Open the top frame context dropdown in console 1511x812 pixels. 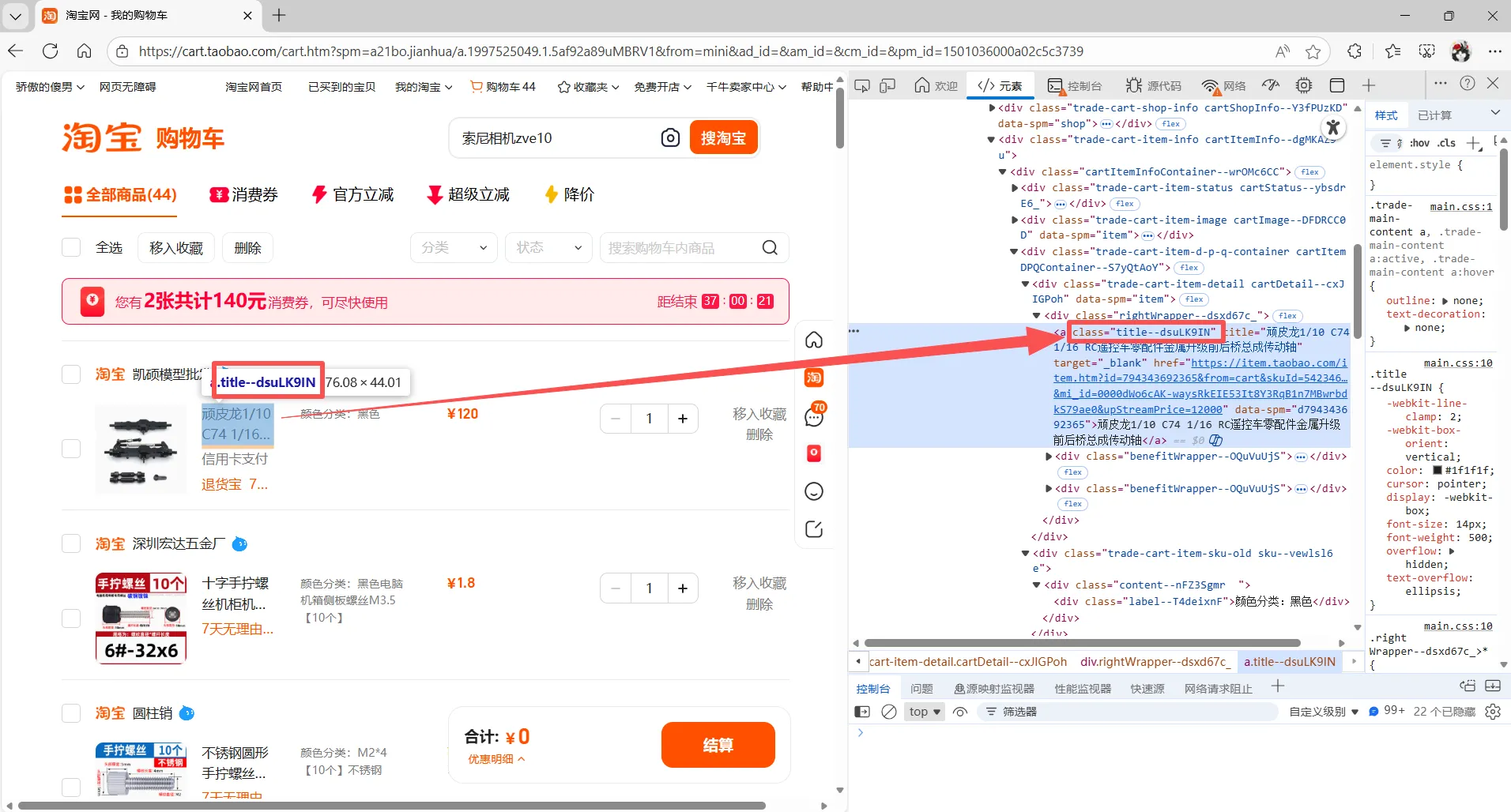coord(924,712)
